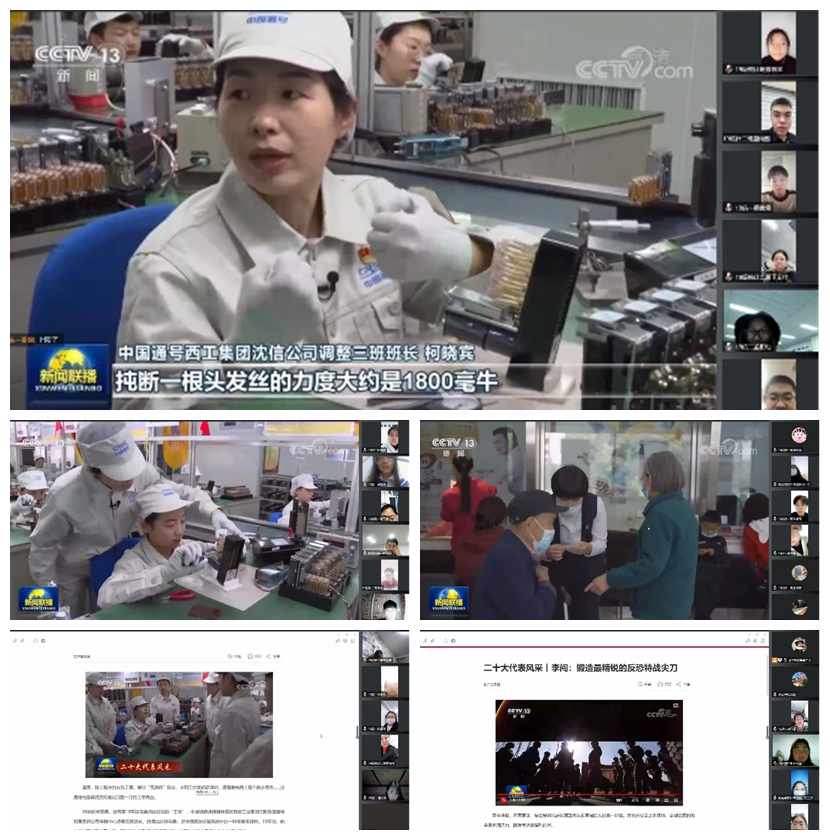Select the cartoon avatar participant beside the elderly visitors video
The height and width of the screenshot is (840, 830).
coord(799,437)
